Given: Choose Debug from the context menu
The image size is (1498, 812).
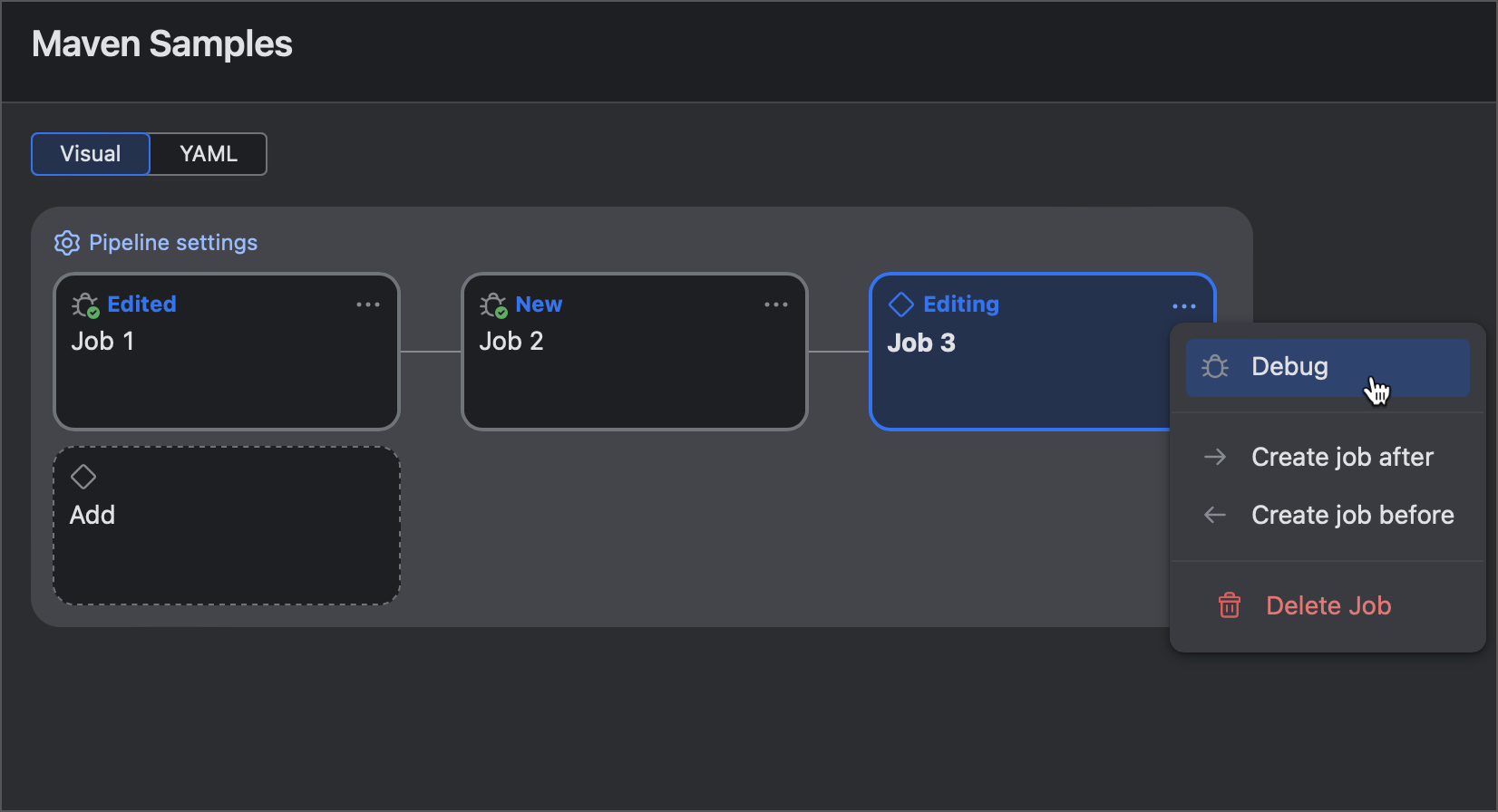Looking at the screenshot, I should [1289, 366].
